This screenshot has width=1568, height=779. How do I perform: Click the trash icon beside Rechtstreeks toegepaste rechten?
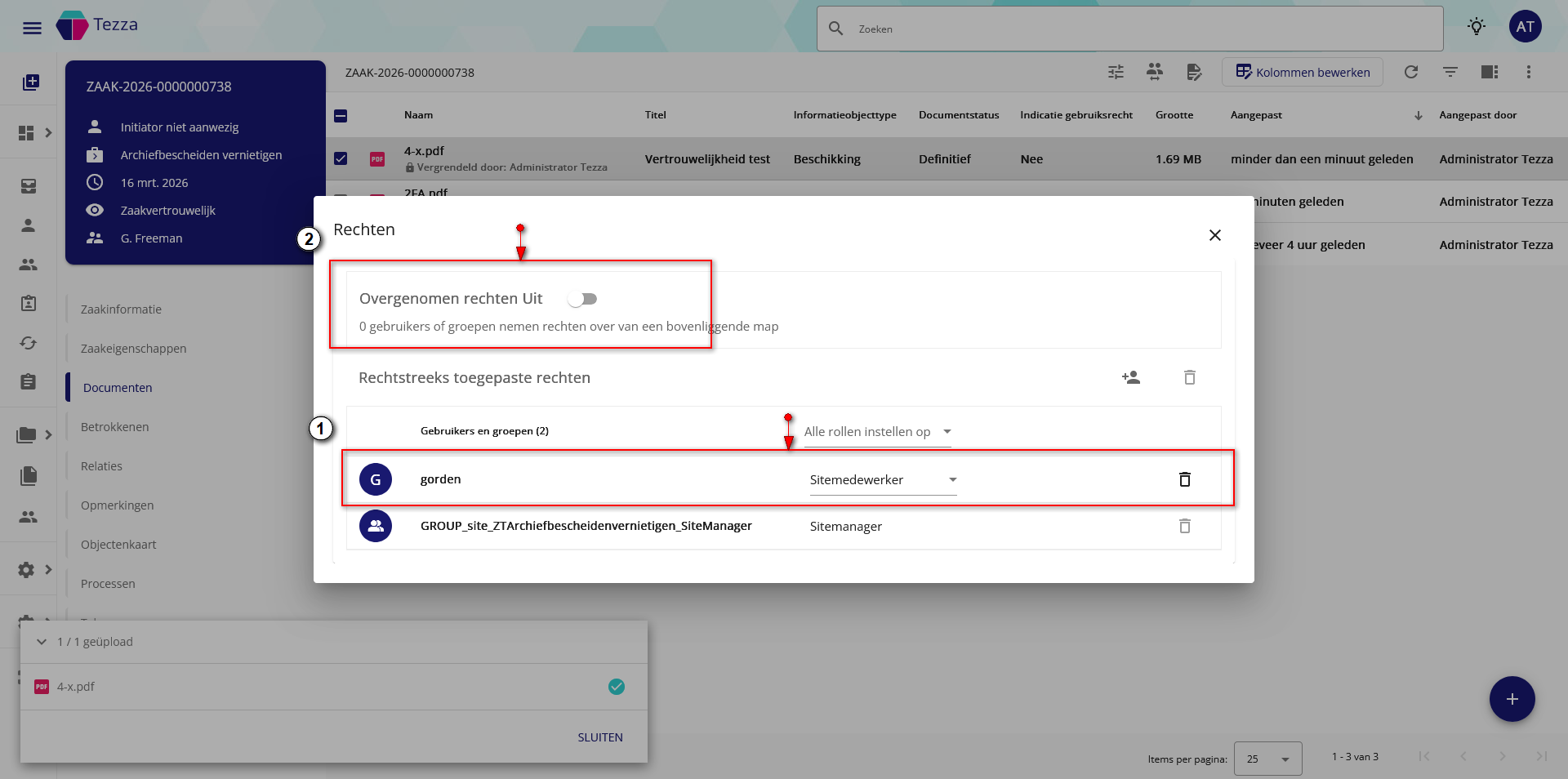click(x=1189, y=377)
